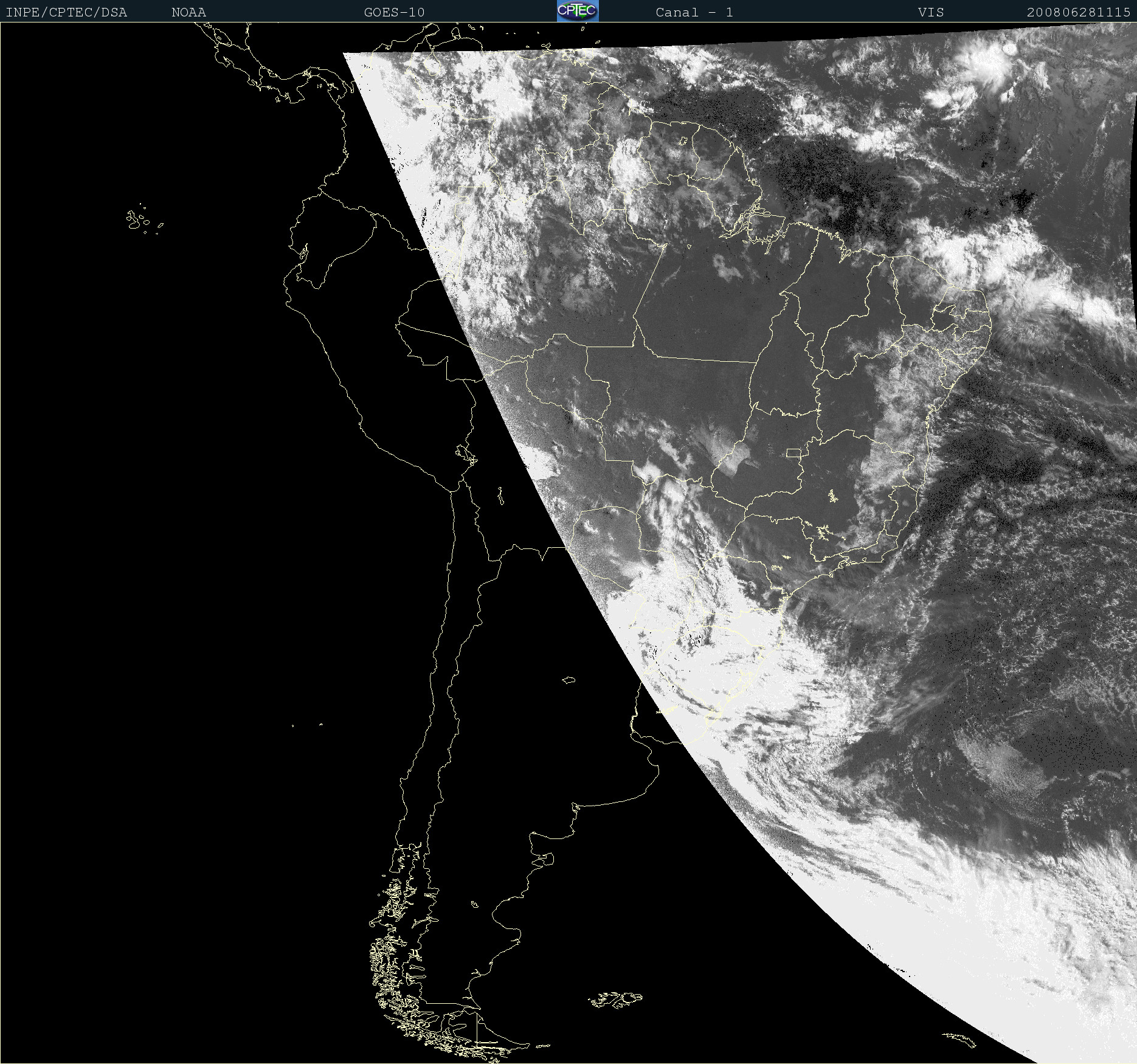Click the VIS channel label
The image size is (1137, 1064).
click(931, 12)
